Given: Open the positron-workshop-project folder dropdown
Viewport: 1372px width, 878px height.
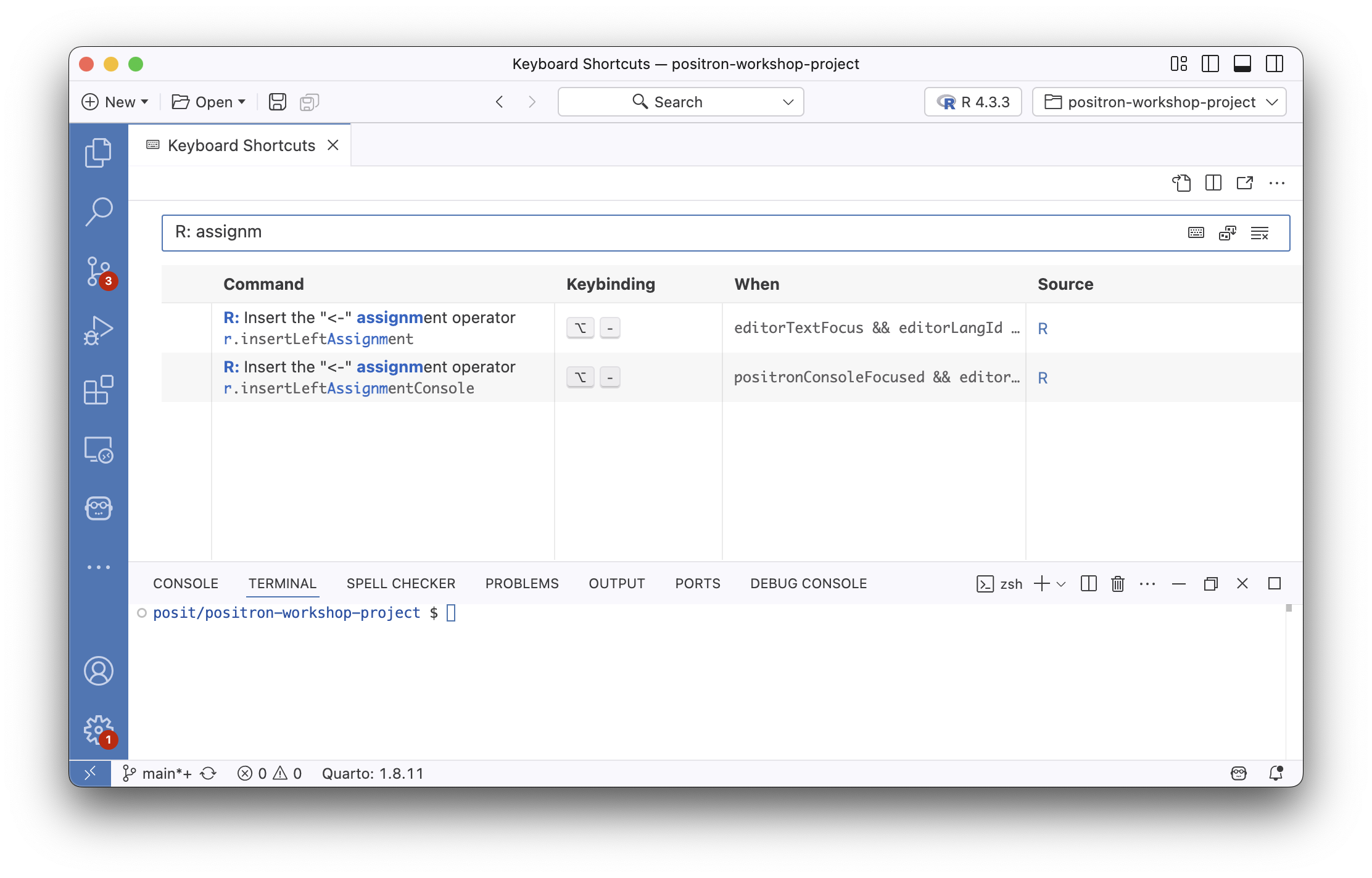Looking at the screenshot, I should click(x=1159, y=102).
